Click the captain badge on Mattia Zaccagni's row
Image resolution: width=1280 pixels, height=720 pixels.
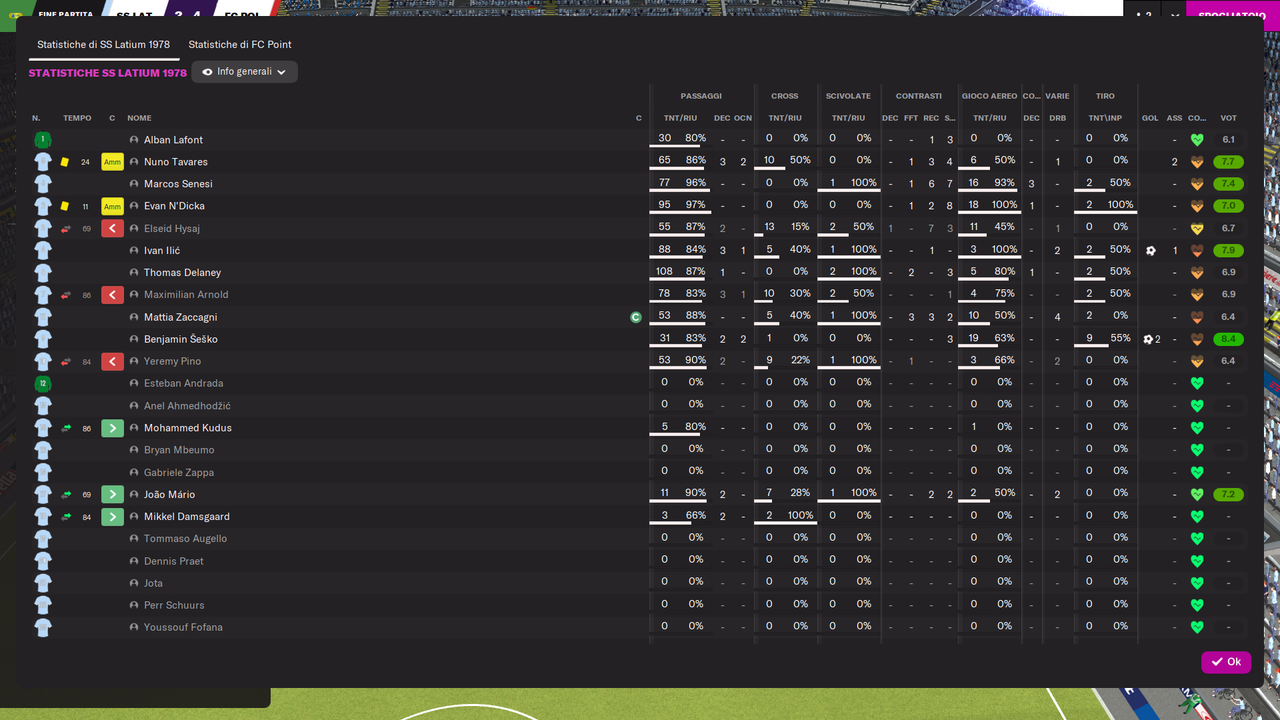point(635,317)
